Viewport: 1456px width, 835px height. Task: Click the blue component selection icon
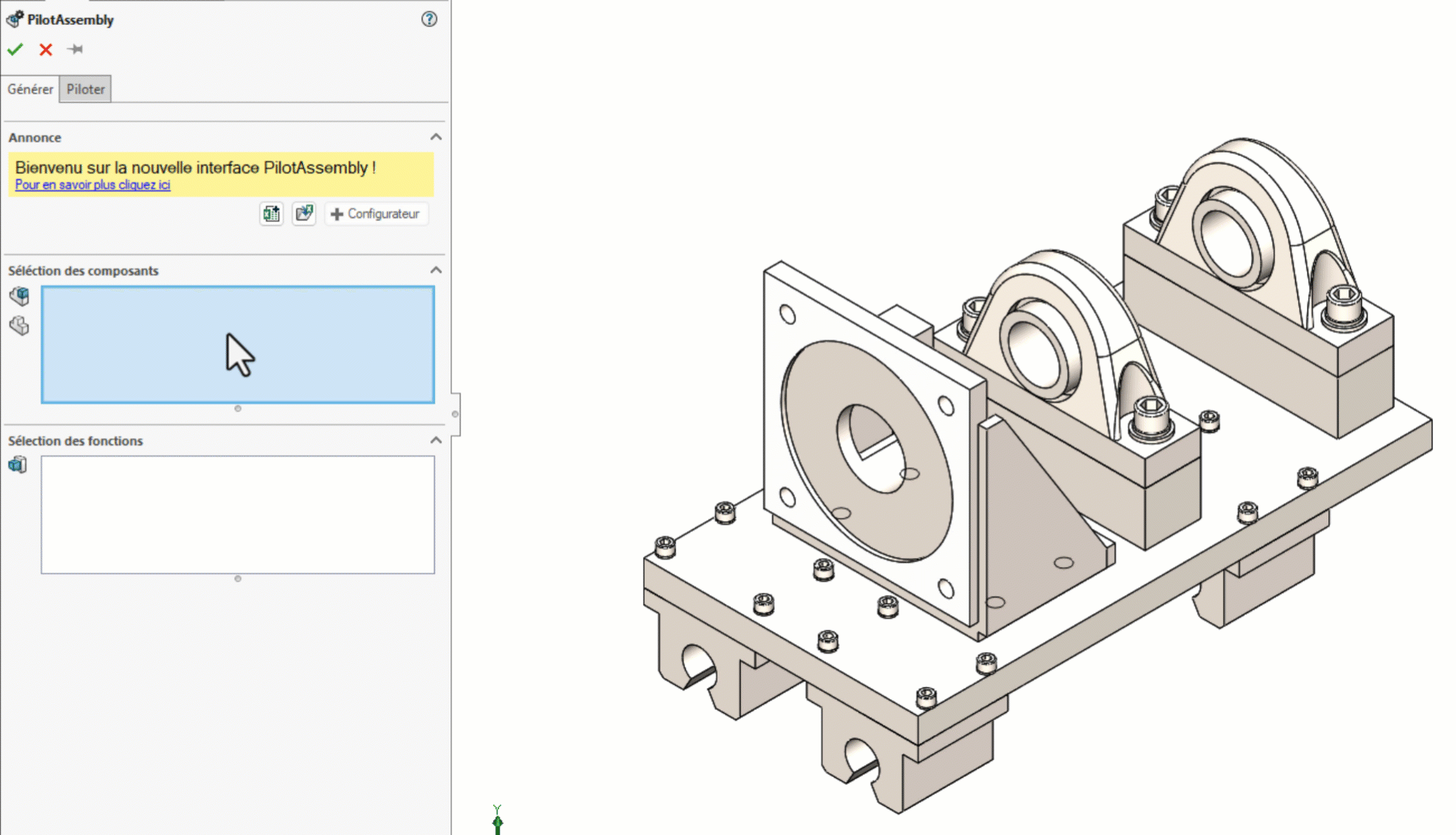pyautogui.click(x=19, y=296)
